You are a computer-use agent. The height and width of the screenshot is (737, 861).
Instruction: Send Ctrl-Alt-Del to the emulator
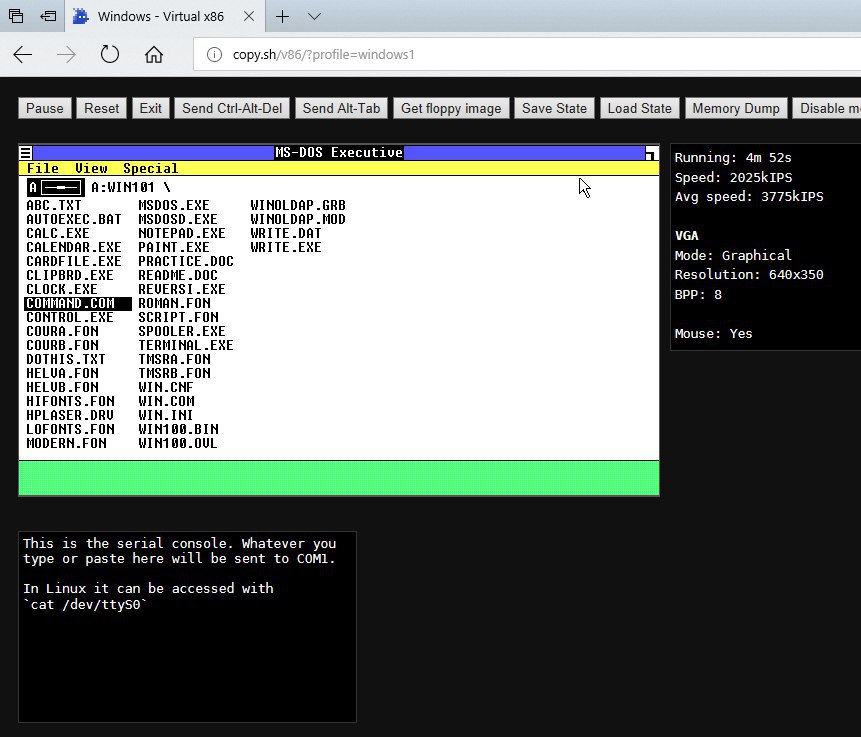click(232, 108)
